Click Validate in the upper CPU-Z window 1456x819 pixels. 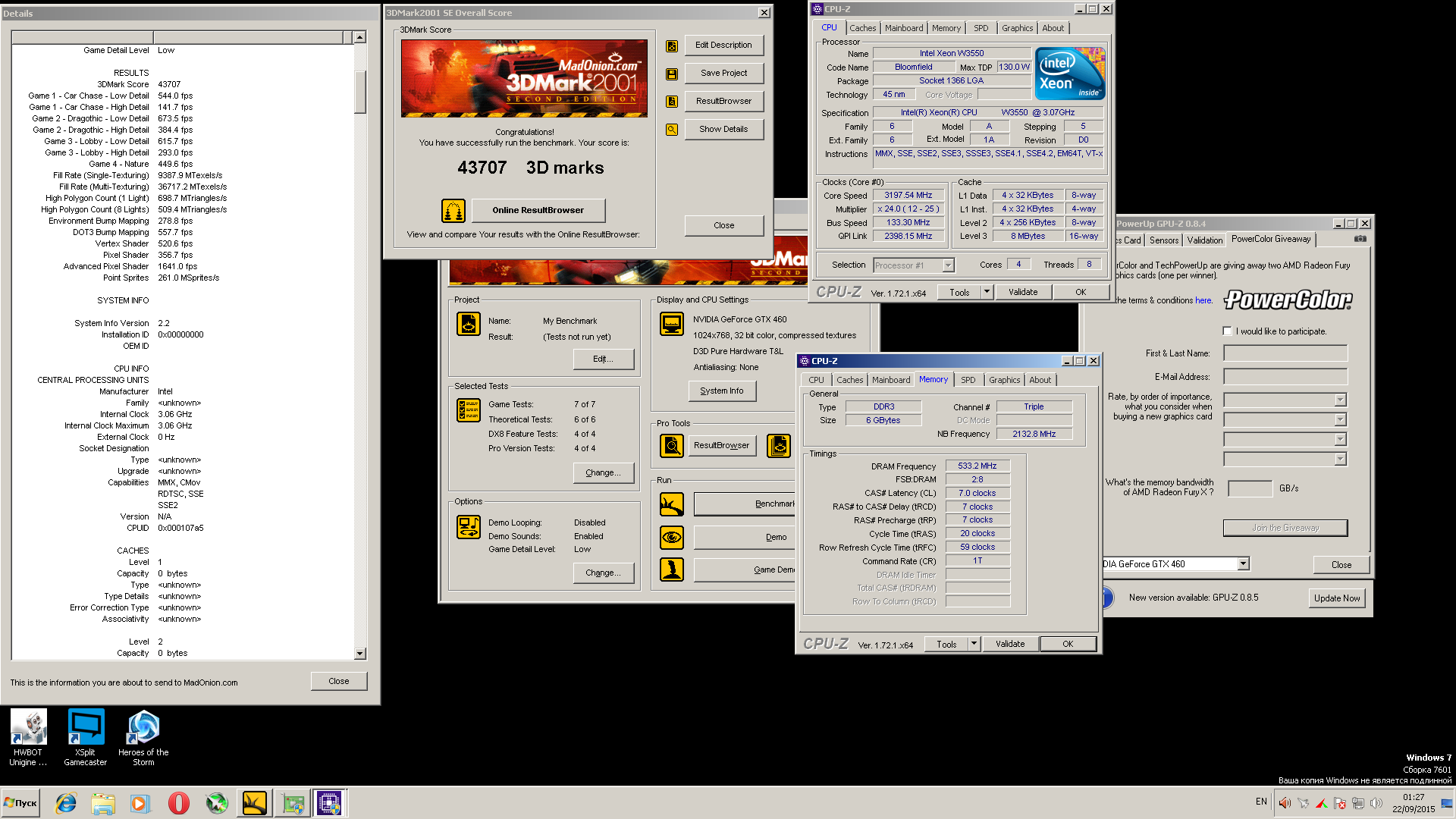click(1023, 292)
